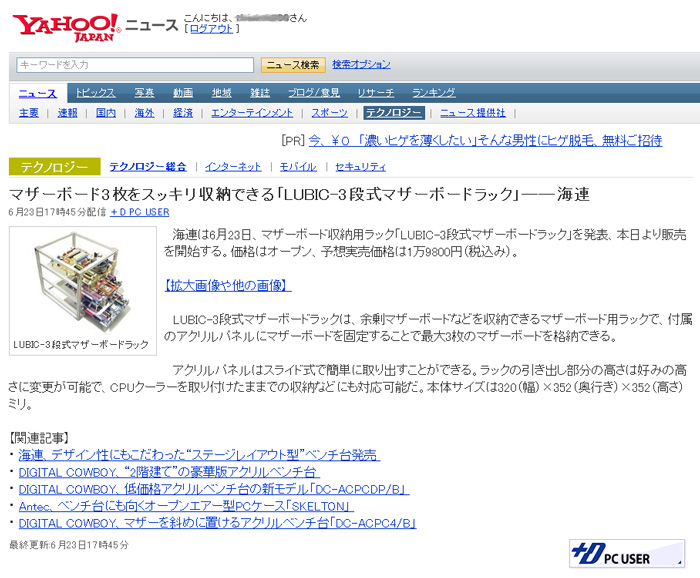The width and height of the screenshot is (700, 578).
Task: Click the 最終更新 timestamp text
Action: [69, 545]
